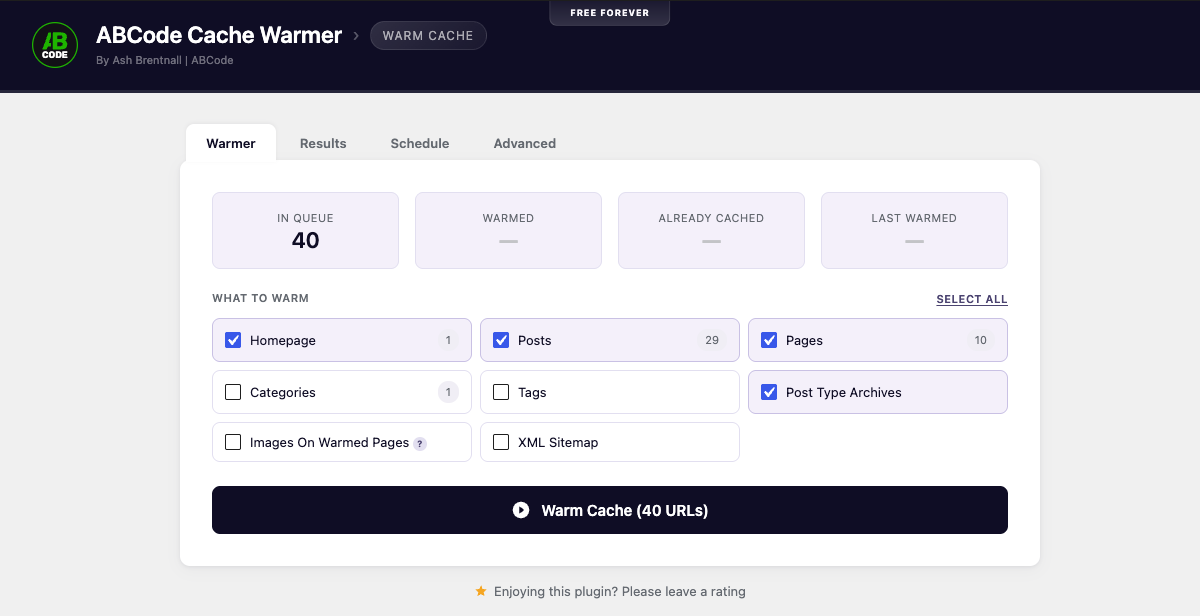
Task: Click the Already Cached stat card
Action: pyautogui.click(x=711, y=231)
